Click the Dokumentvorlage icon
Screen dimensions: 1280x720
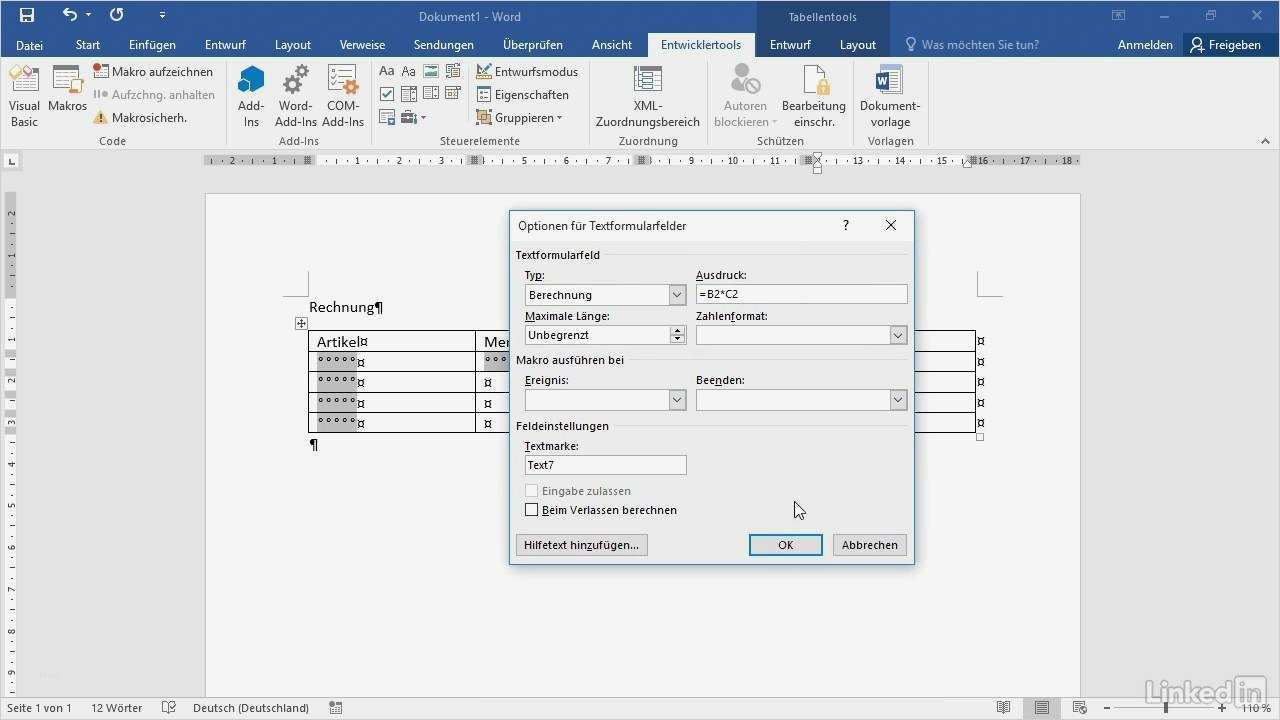click(x=889, y=95)
